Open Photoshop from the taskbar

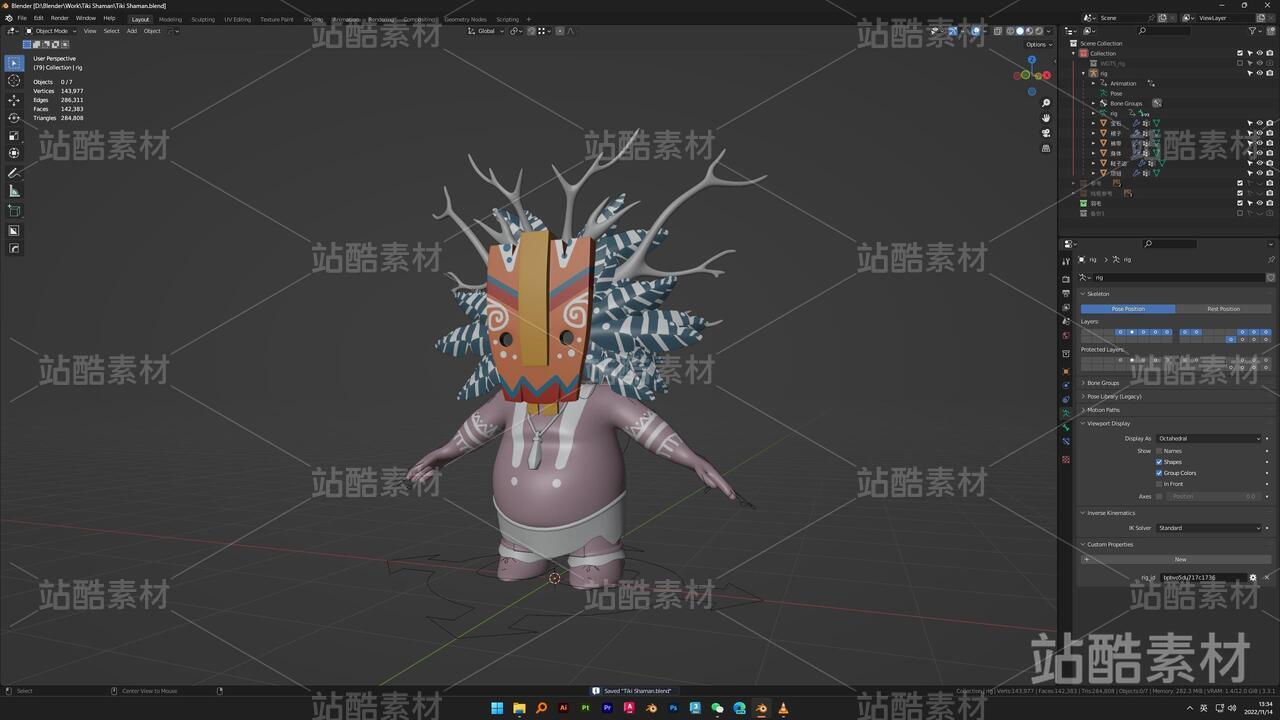[x=673, y=708]
